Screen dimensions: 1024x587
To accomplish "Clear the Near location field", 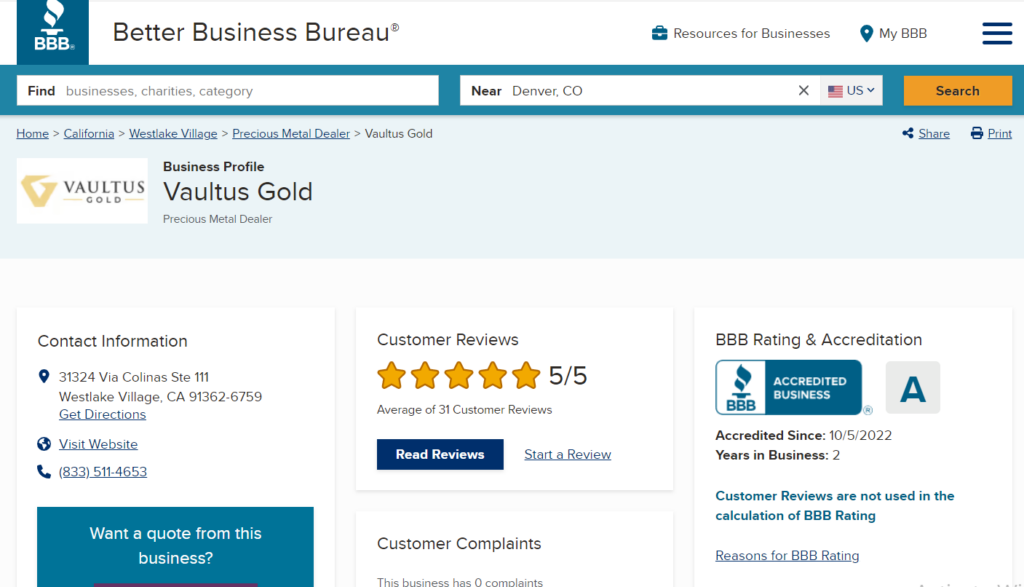I will (803, 91).
